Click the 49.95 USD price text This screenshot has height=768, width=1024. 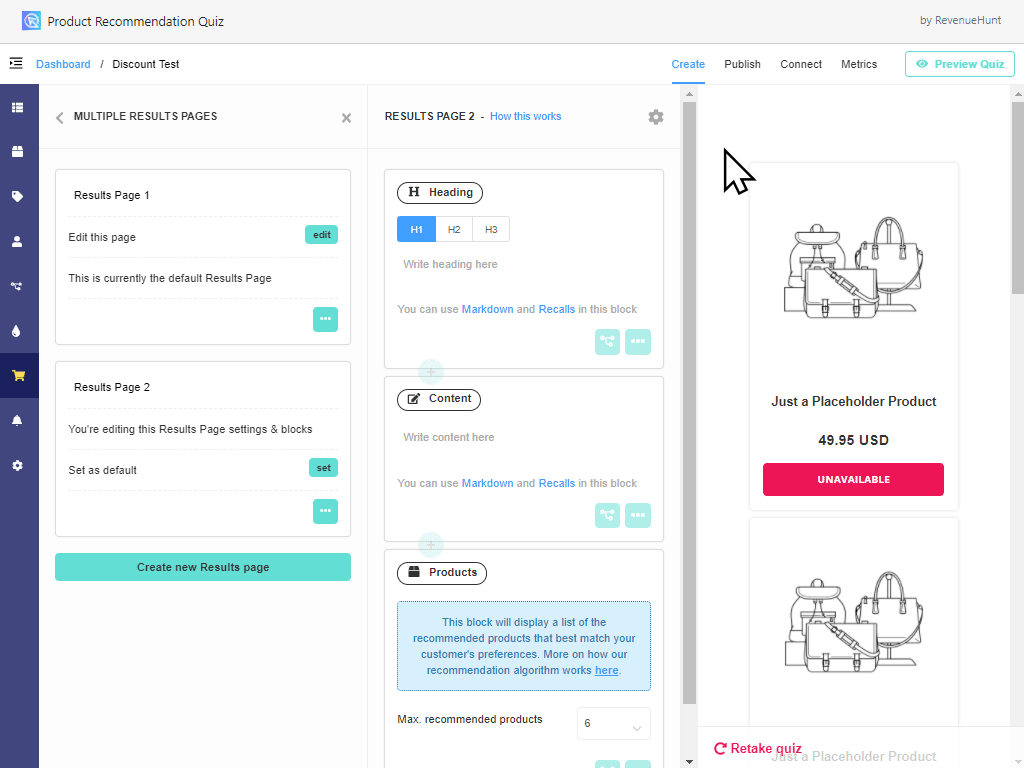pos(853,440)
